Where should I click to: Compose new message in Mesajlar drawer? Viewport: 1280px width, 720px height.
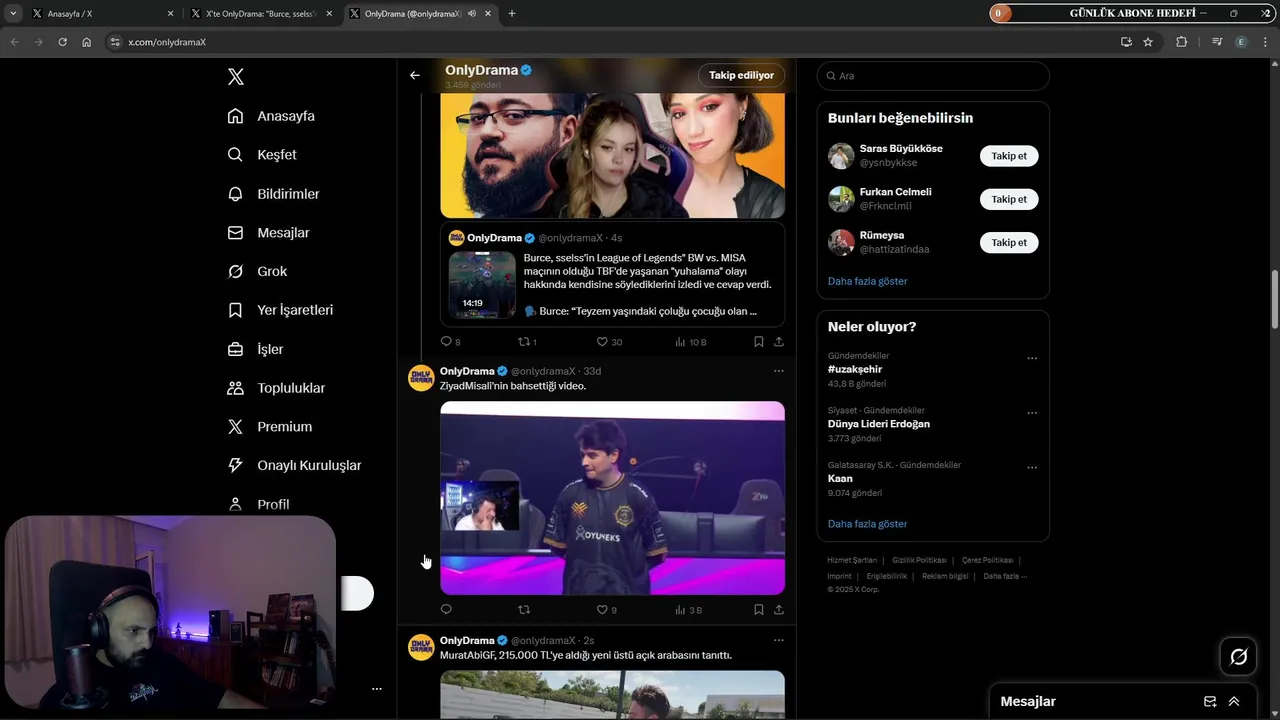(1210, 701)
